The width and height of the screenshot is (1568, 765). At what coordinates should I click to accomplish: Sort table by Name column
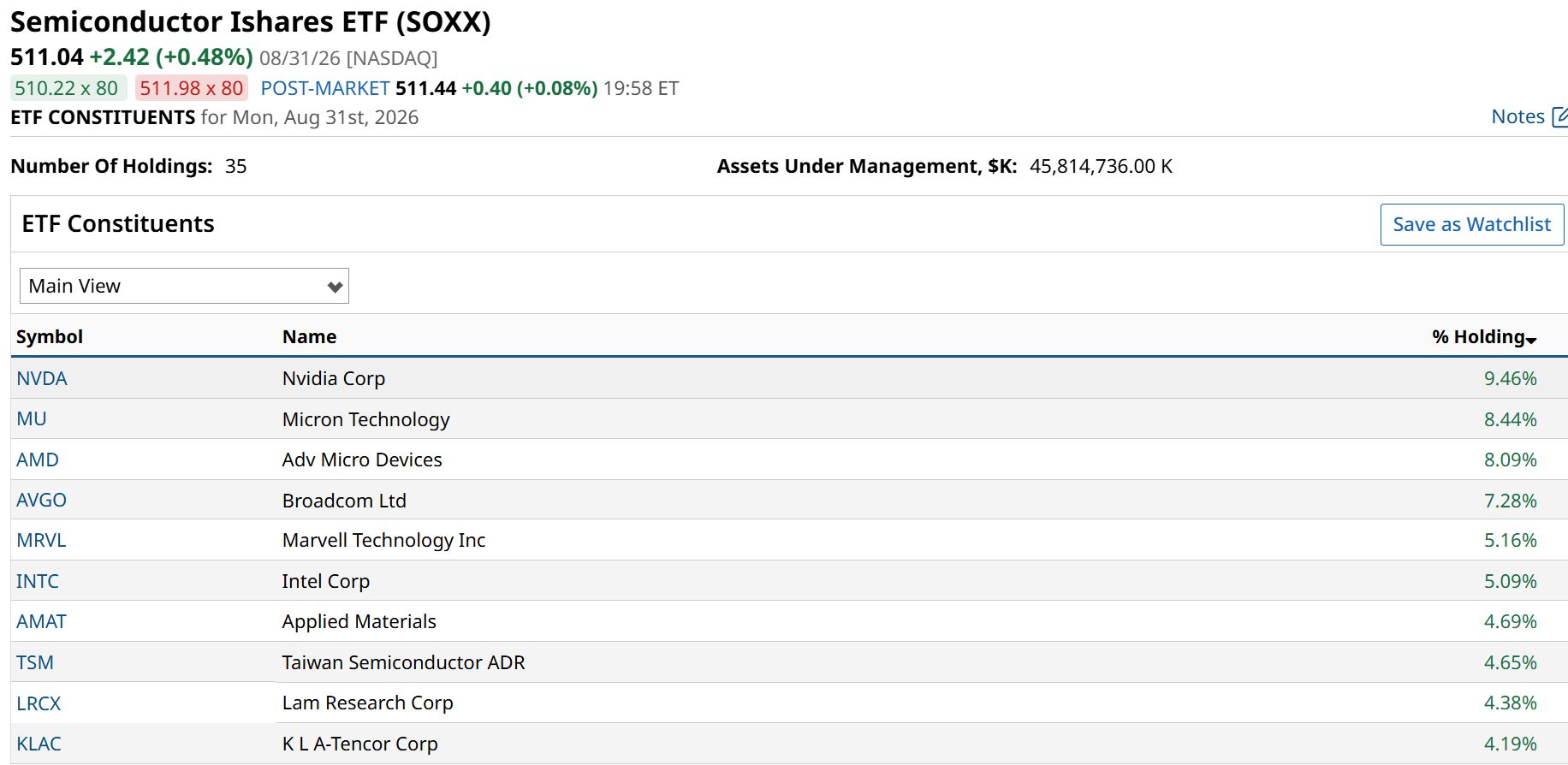309,336
